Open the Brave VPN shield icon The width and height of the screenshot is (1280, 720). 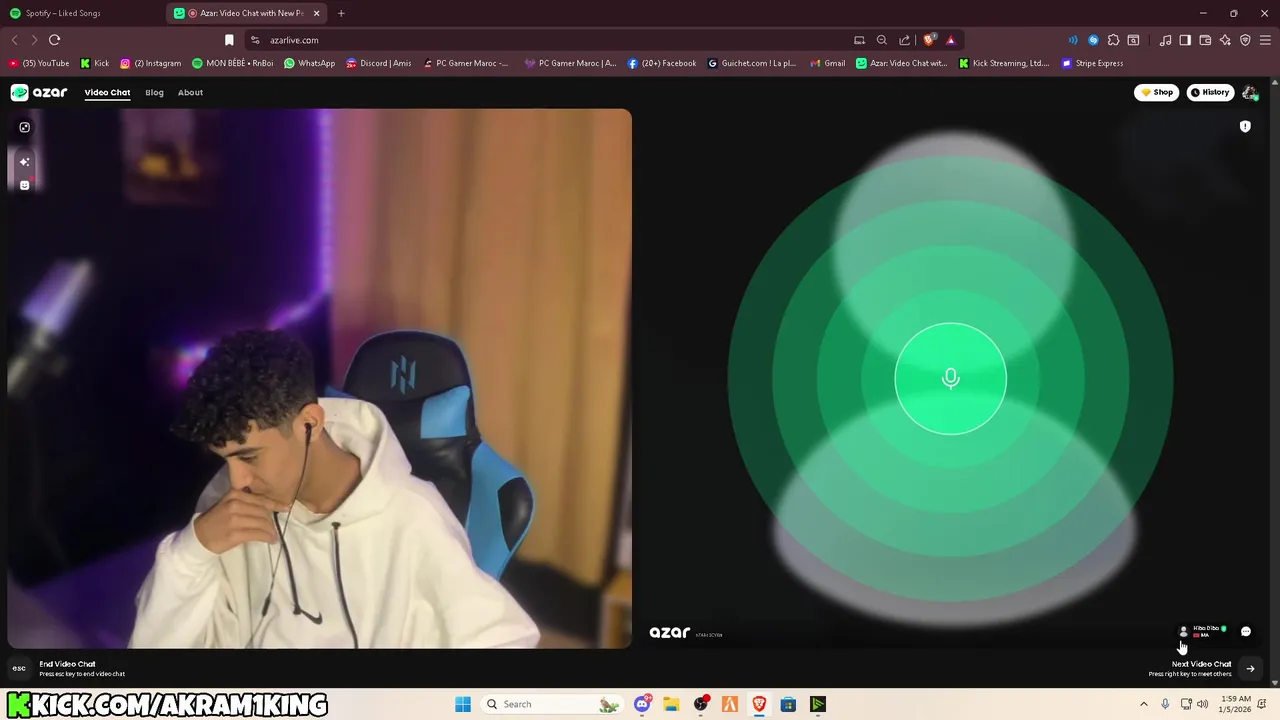pyautogui.click(x=1245, y=40)
